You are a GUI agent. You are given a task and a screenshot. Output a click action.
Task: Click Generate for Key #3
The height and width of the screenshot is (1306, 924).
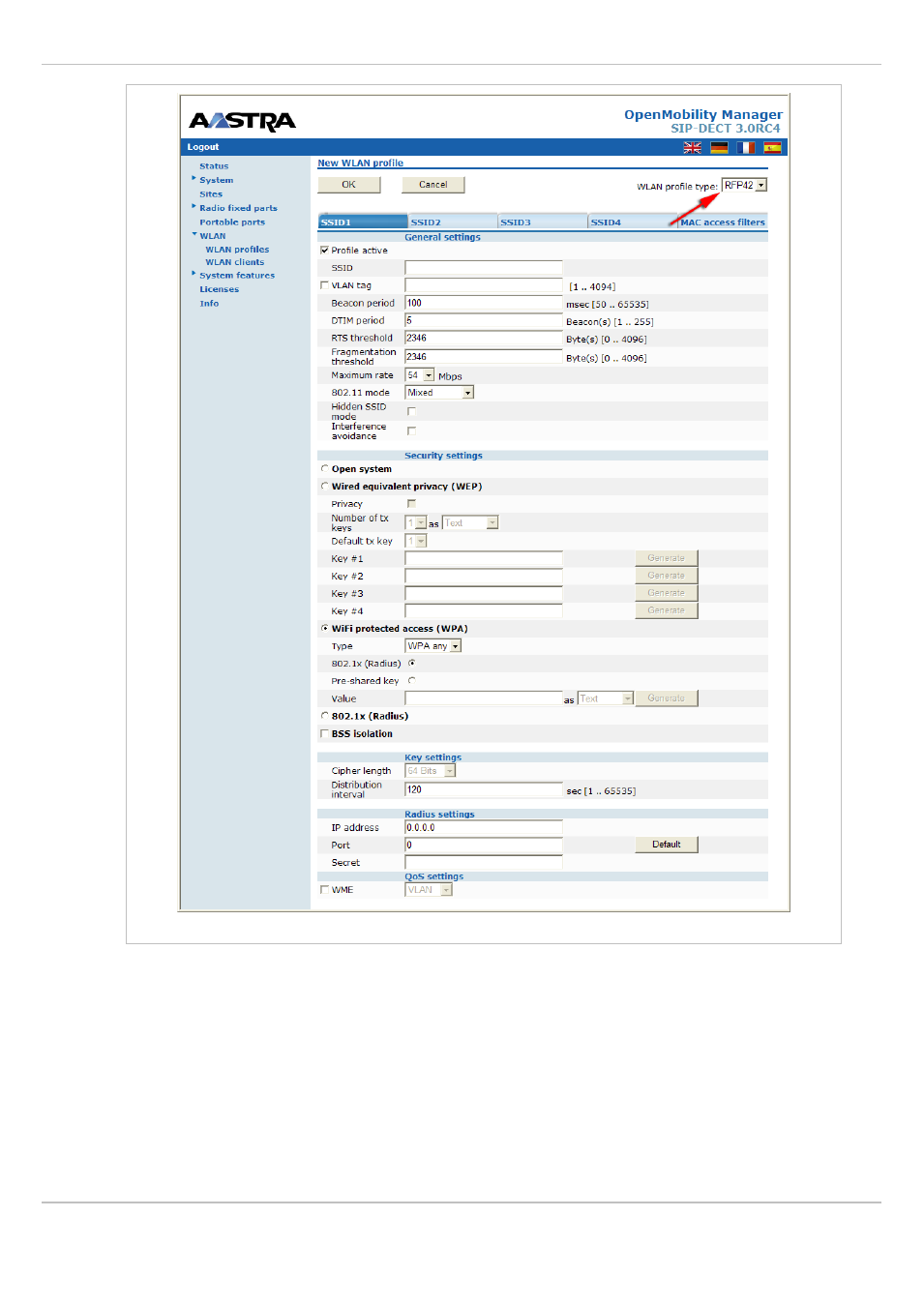coord(667,593)
